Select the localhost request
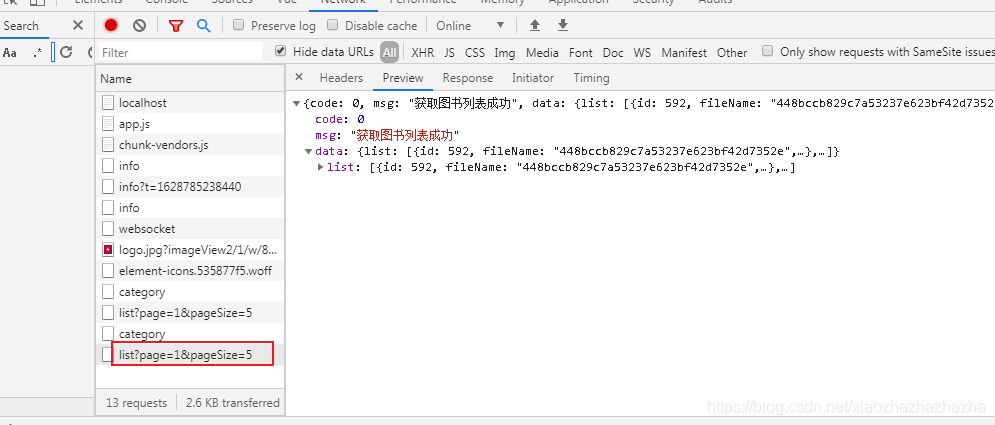The image size is (995, 425). tap(190, 103)
